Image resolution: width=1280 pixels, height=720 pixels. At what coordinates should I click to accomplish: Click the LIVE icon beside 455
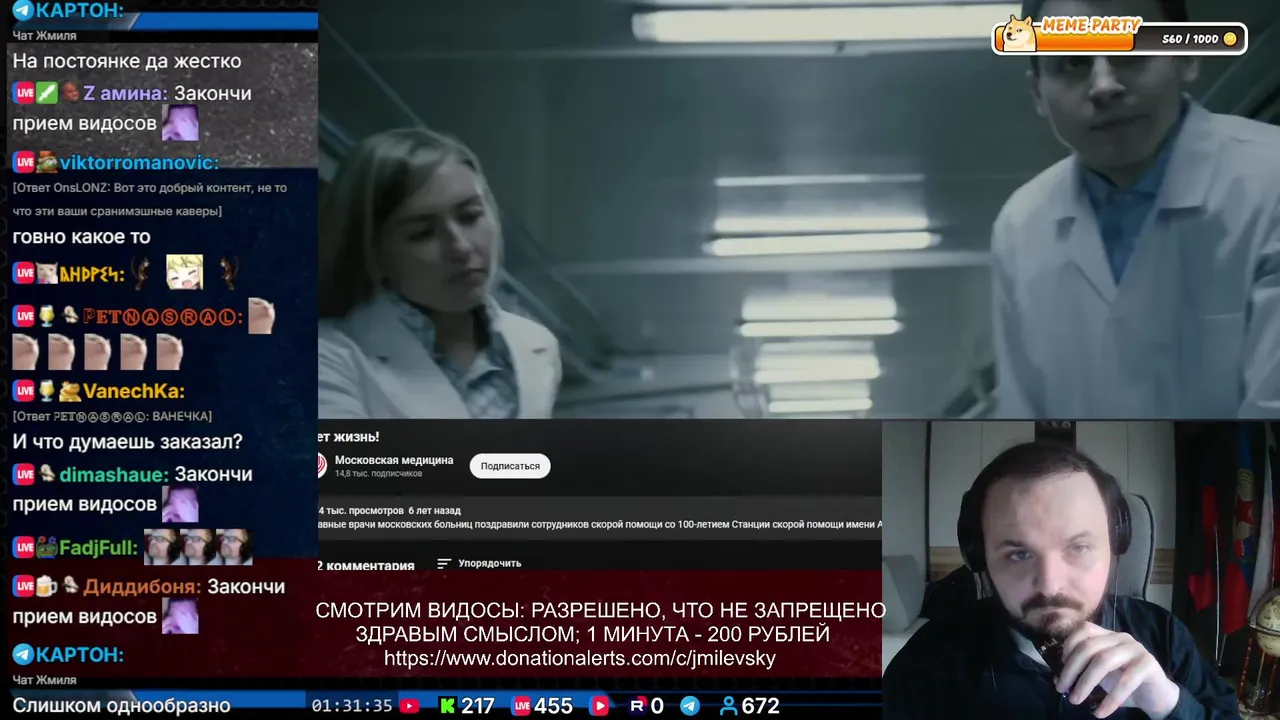tap(521, 706)
